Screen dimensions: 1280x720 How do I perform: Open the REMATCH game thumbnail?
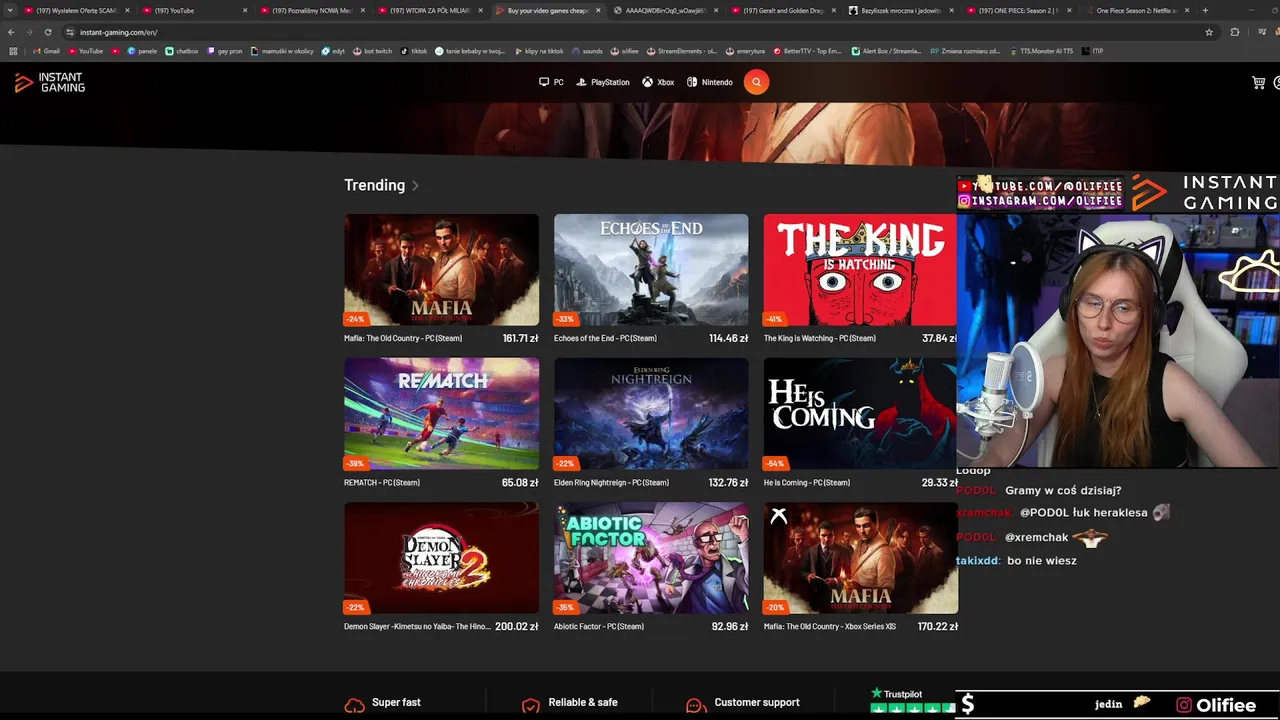click(441, 413)
